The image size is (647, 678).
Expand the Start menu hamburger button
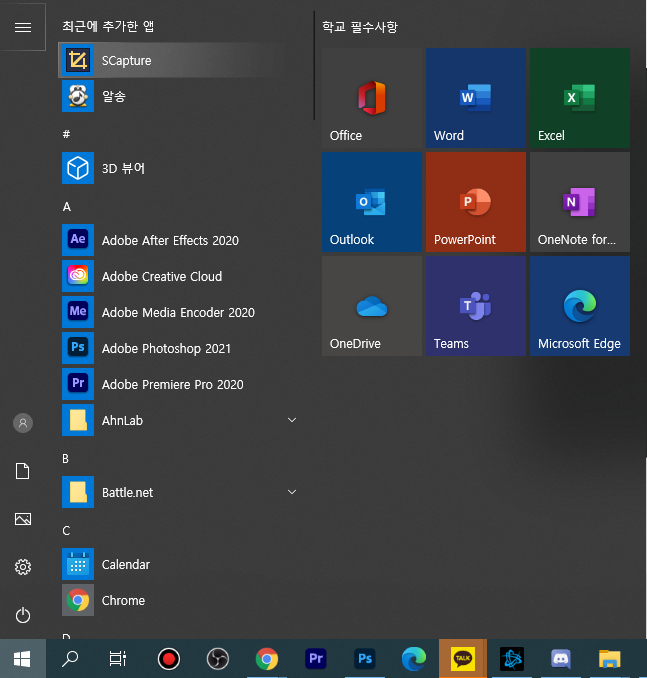23,27
